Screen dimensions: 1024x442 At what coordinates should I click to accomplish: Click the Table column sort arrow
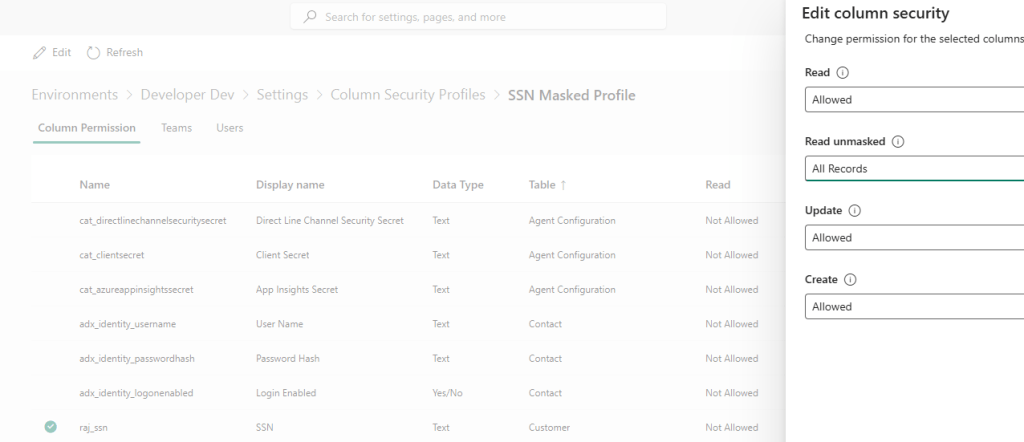click(562, 185)
